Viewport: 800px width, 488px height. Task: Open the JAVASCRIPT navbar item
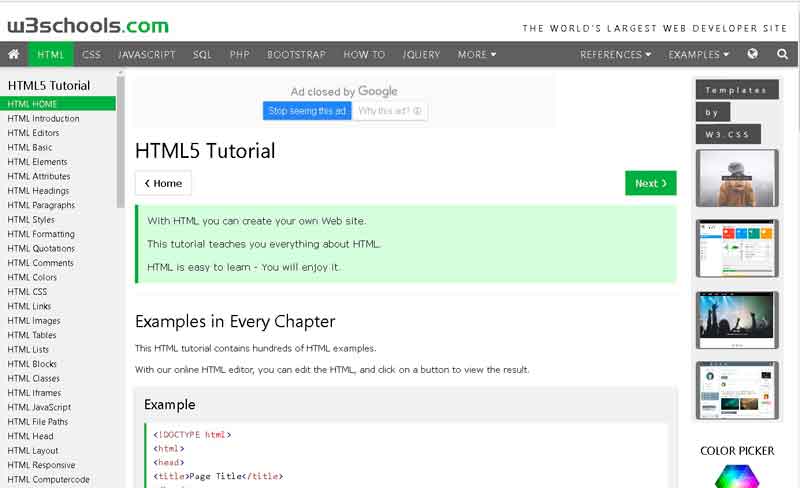coord(146,55)
